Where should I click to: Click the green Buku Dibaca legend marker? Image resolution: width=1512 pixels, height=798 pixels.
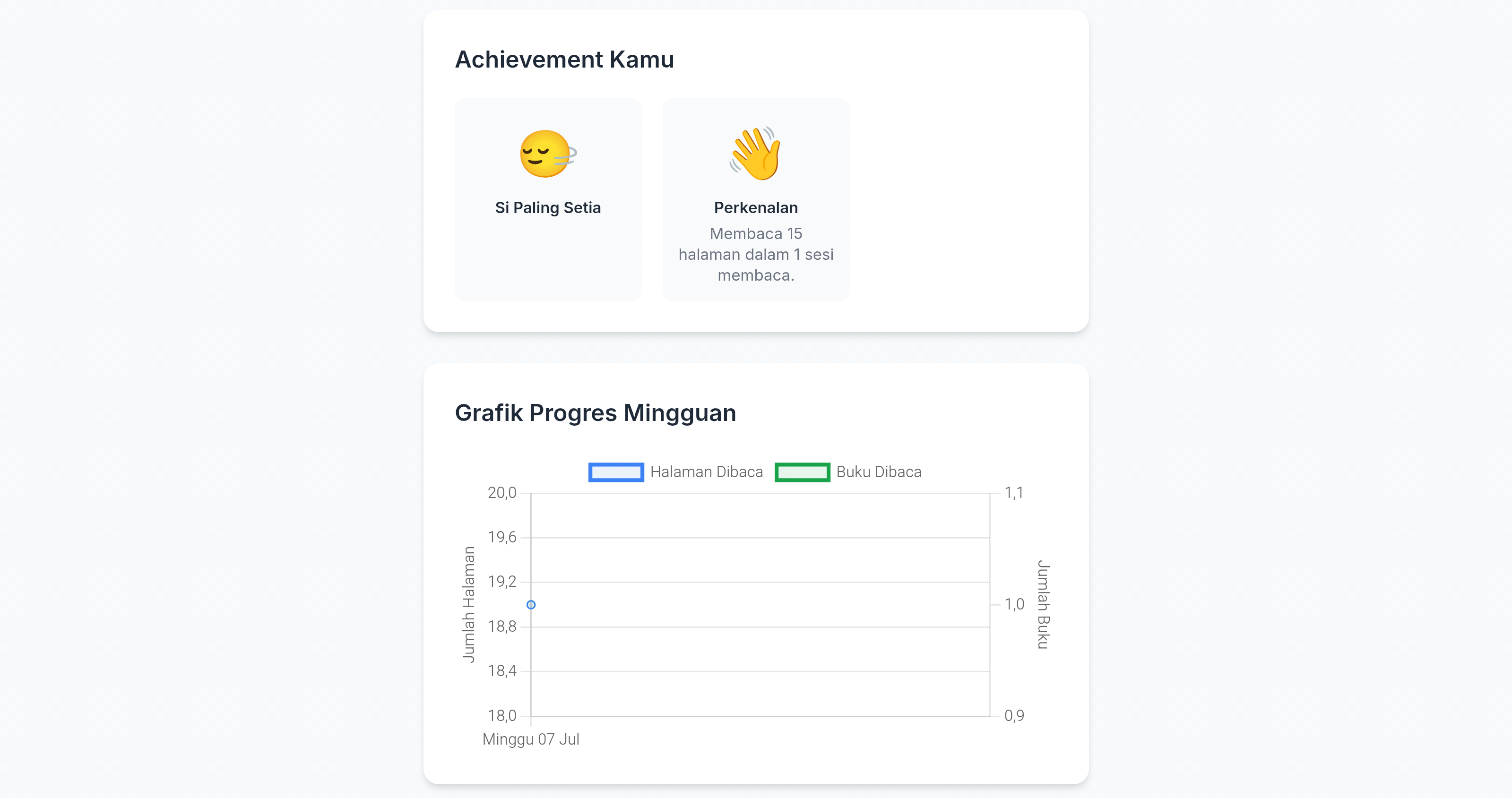pos(803,472)
